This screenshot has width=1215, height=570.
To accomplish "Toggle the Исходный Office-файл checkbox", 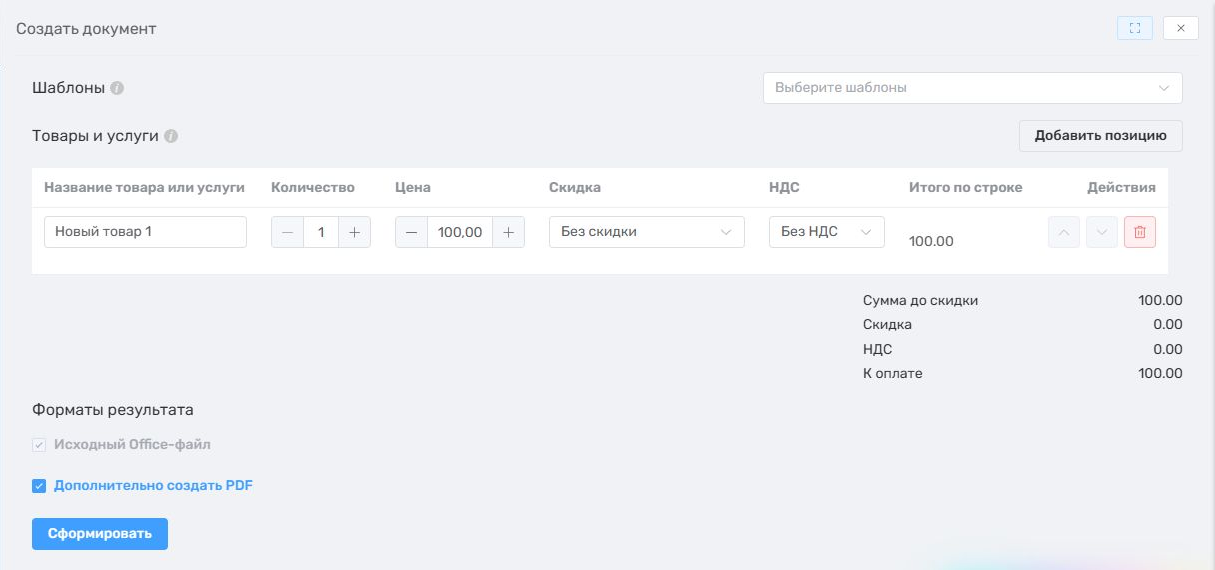I will 39,444.
